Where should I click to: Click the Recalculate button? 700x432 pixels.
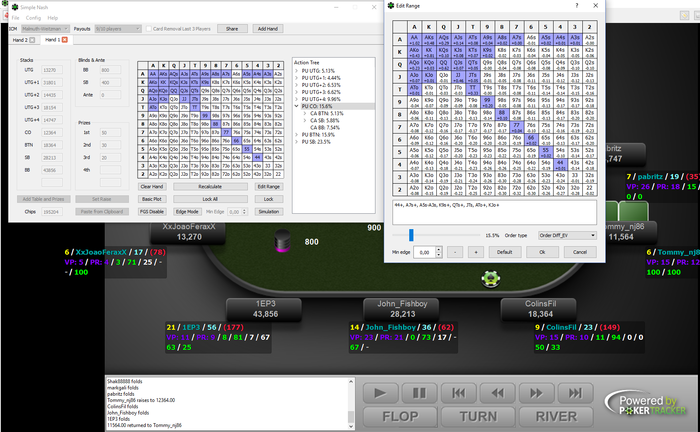[x=210, y=187]
